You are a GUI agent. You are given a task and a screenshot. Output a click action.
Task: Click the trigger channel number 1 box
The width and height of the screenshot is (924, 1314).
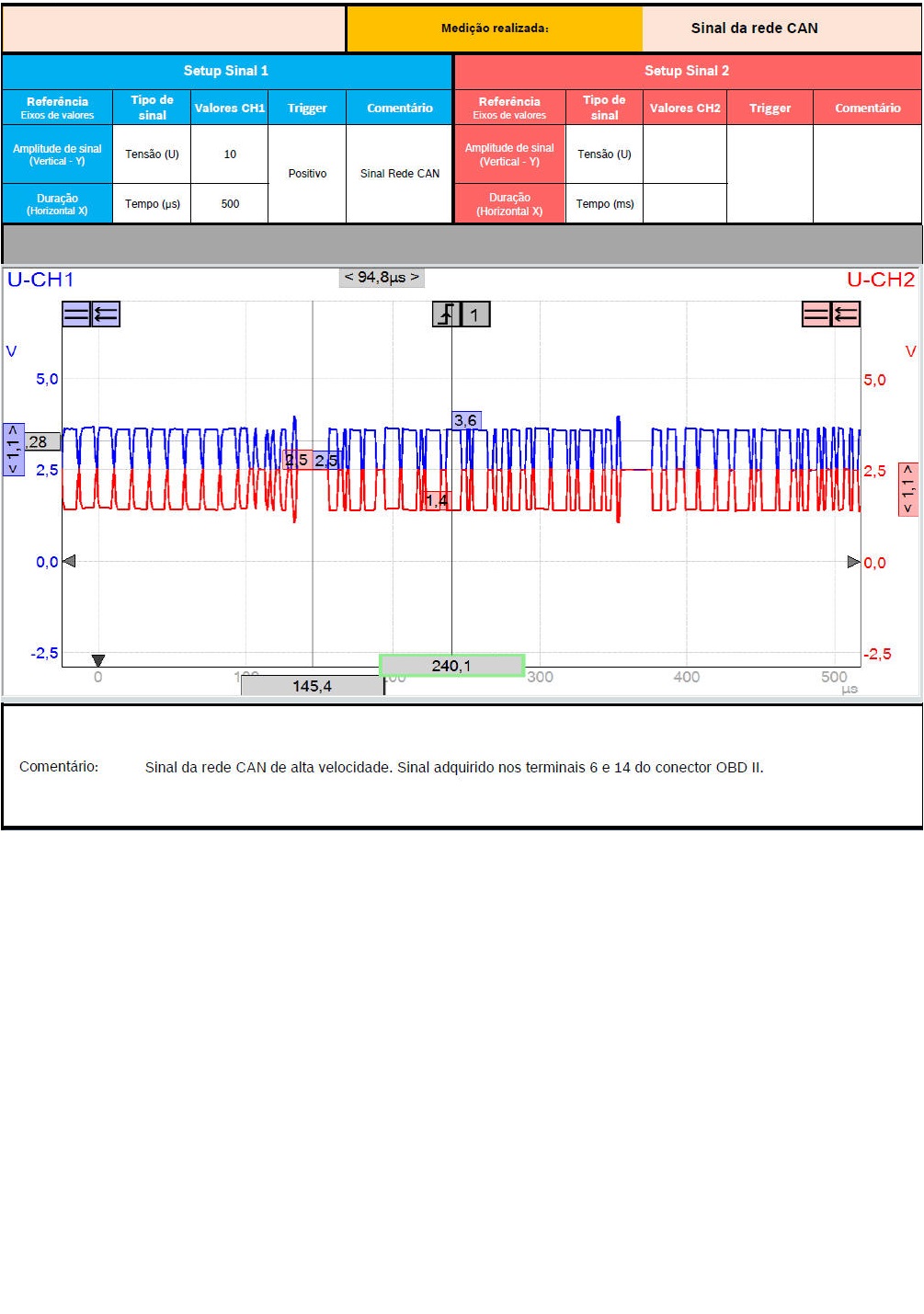tap(475, 314)
